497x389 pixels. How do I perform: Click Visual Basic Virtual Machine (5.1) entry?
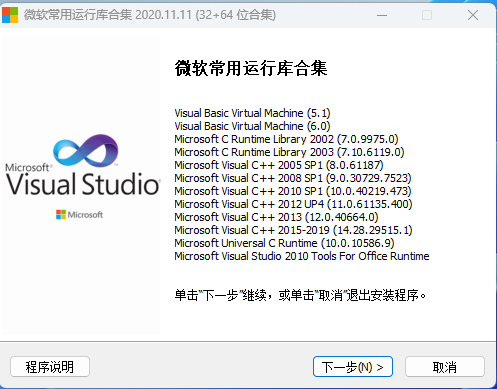coord(252,113)
